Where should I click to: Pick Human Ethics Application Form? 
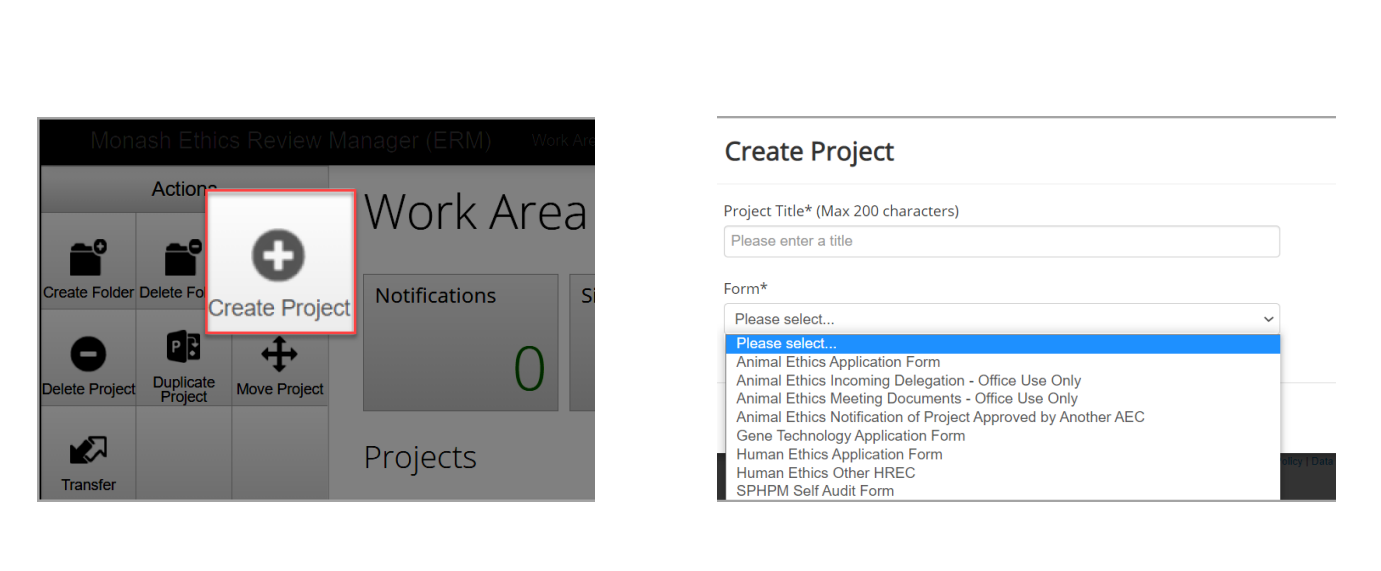[839, 454]
